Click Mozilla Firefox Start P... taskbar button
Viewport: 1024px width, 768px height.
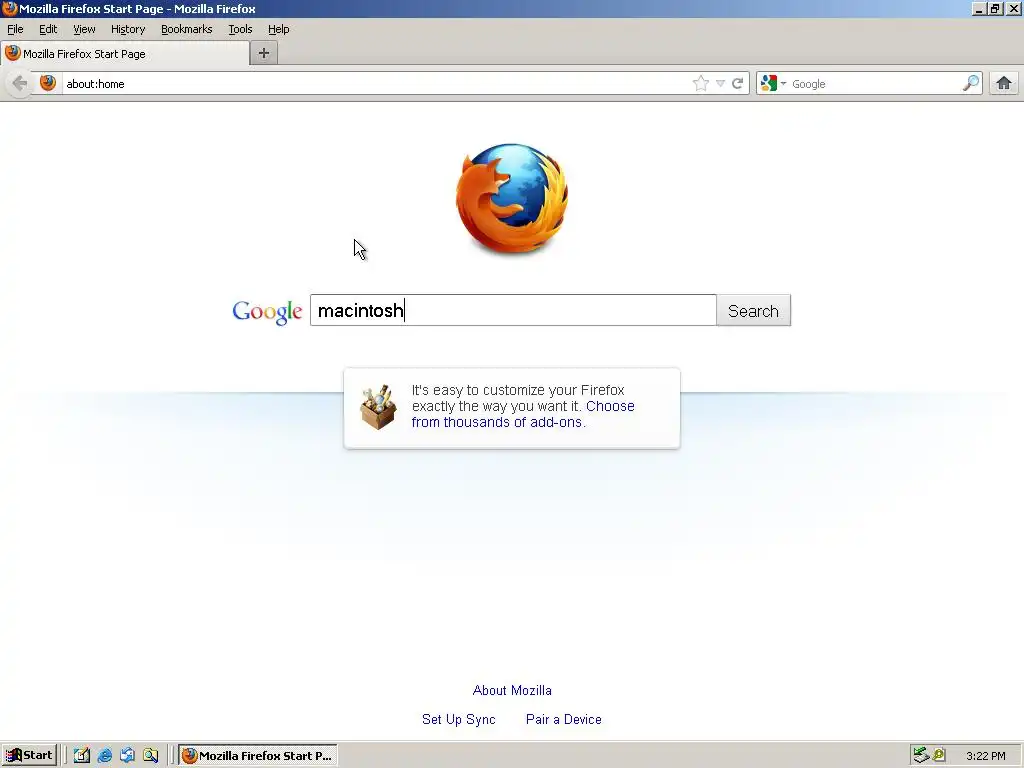pyautogui.click(x=258, y=756)
